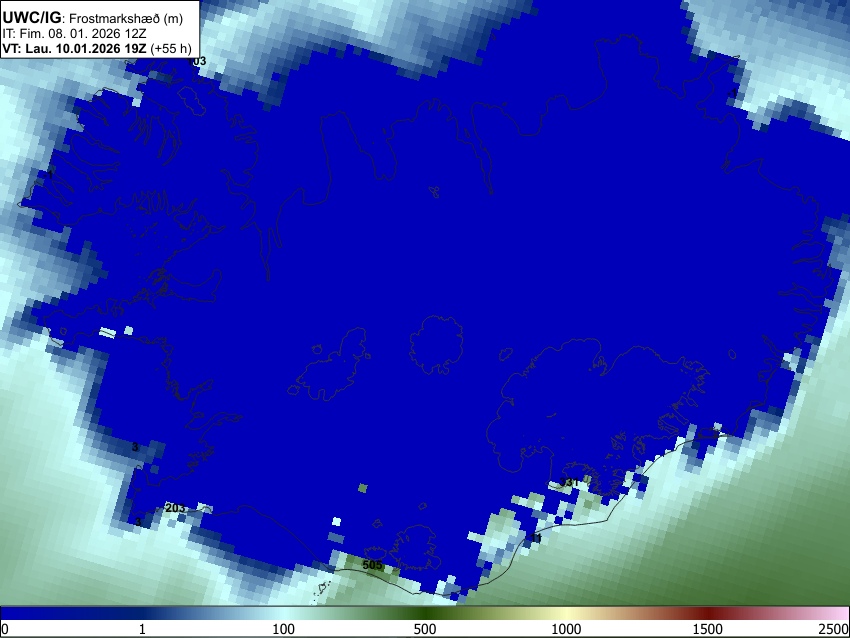Click the '1500' label on the color scale

click(x=708, y=629)
